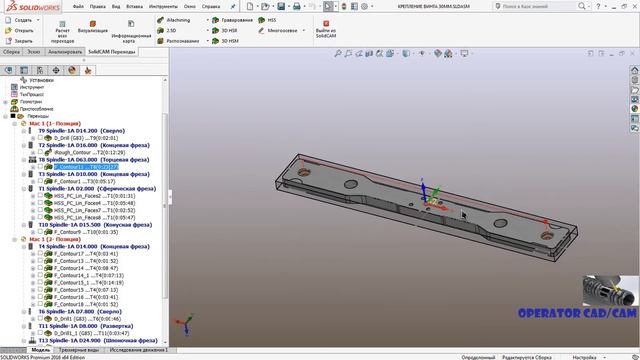Select the F_Contour11 operation row
The height and width of the screenshot is (360, 640).
(86, 167)
